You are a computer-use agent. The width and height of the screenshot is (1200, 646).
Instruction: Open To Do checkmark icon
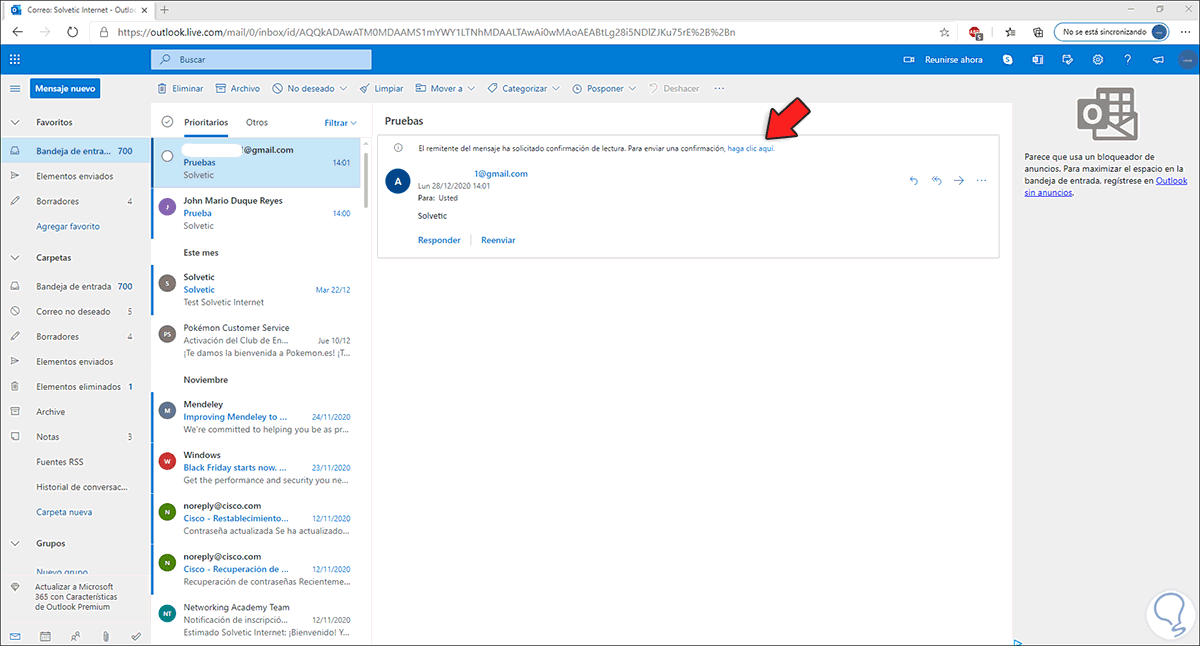coord(135,636)
